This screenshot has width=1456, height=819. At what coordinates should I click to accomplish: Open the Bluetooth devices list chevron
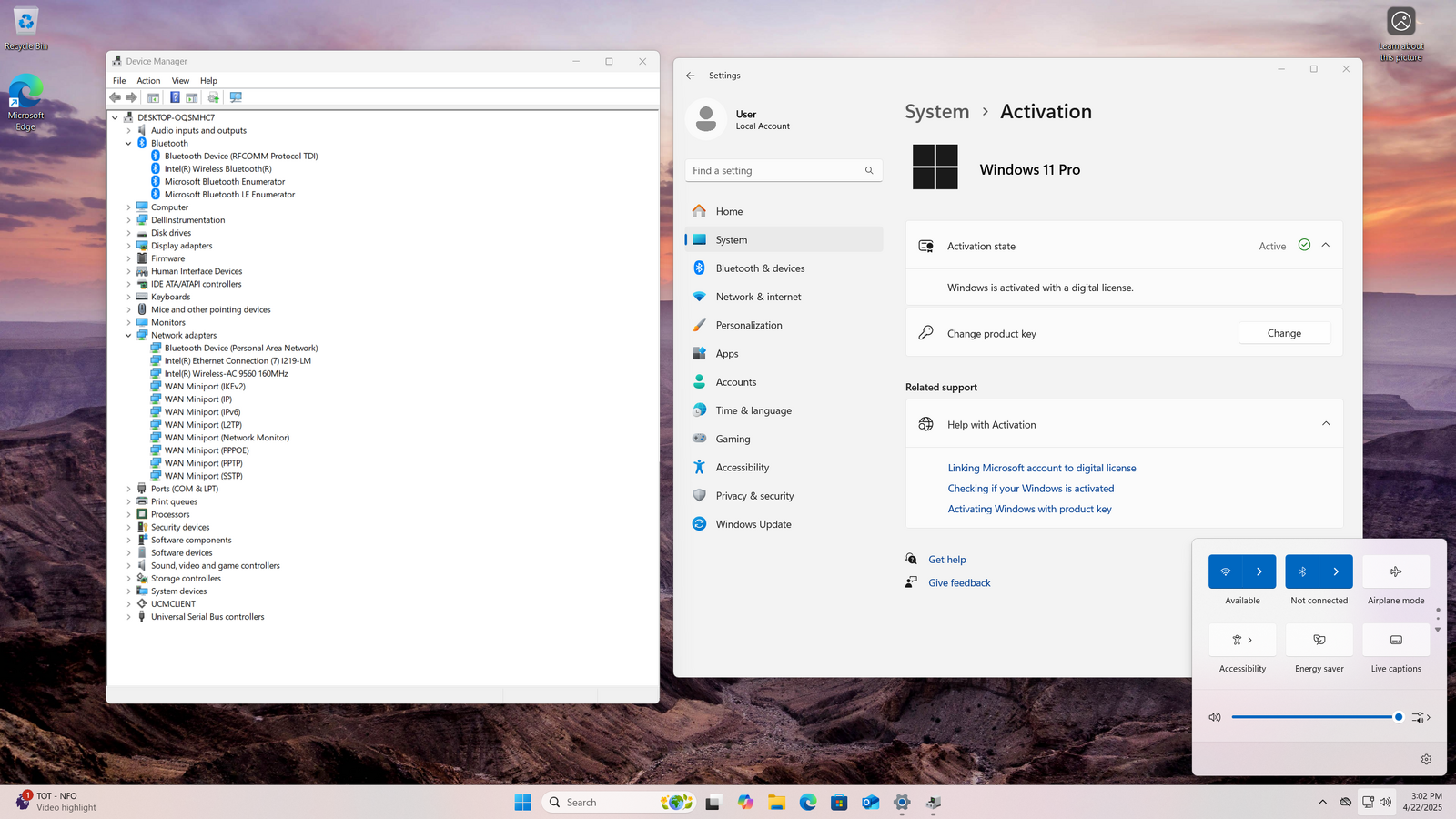[x=1336, y=571]
